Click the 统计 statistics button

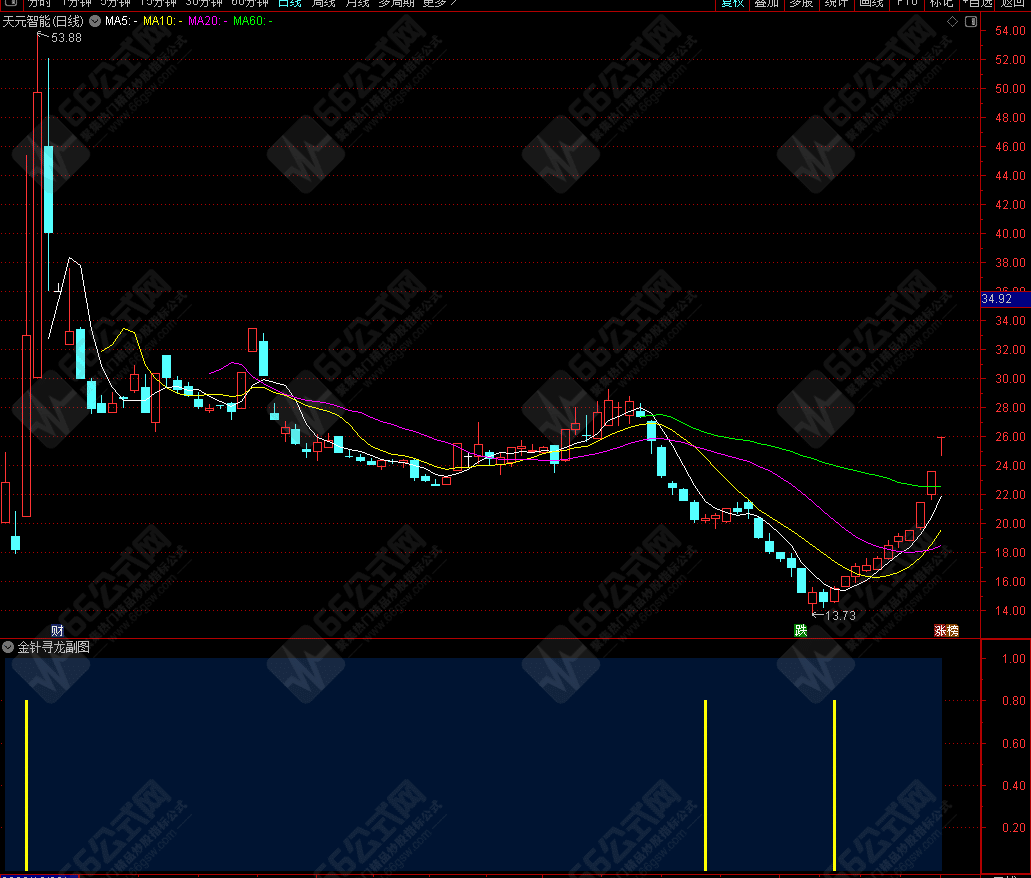point(835,3)
